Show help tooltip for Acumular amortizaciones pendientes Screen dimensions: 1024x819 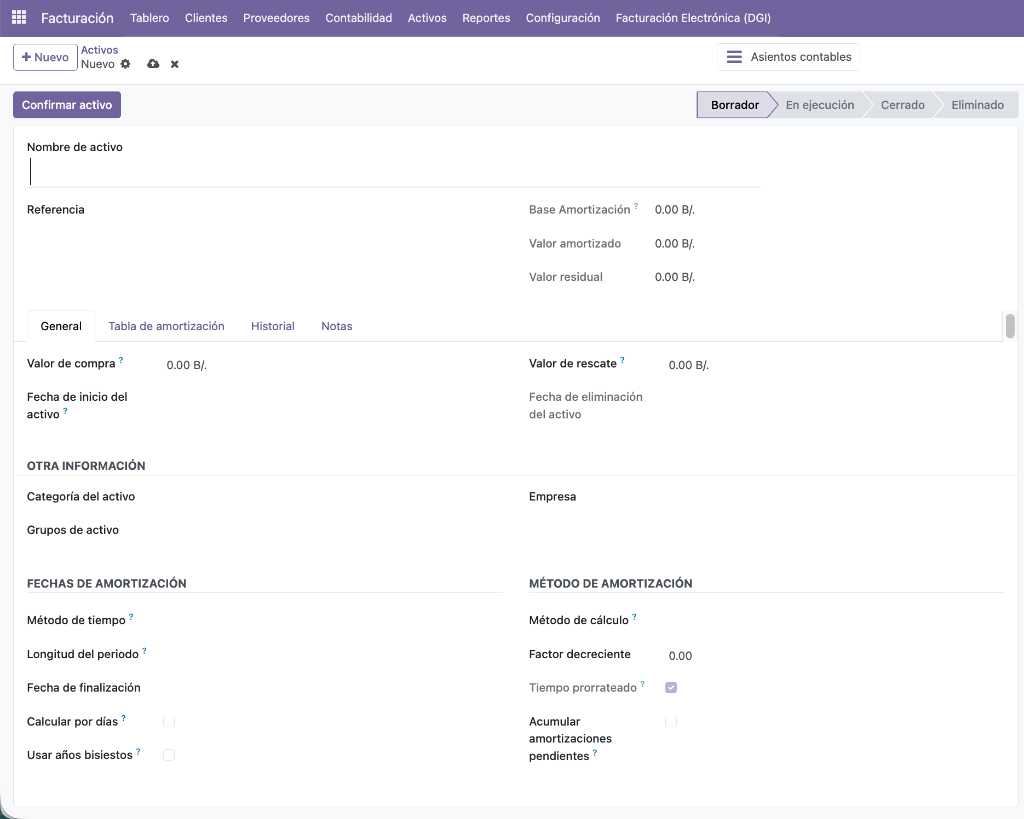pos(595,752)
